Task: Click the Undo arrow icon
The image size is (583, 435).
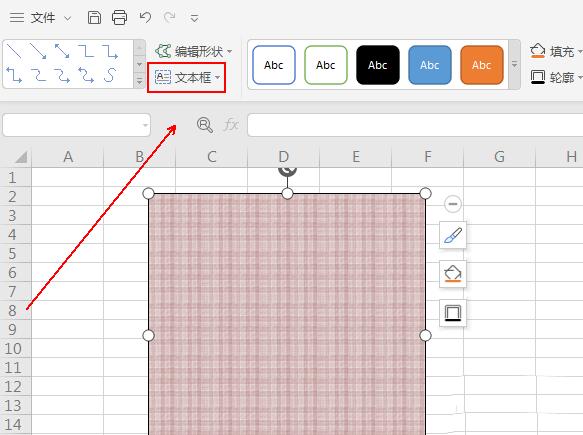Action: pos(145,17)
